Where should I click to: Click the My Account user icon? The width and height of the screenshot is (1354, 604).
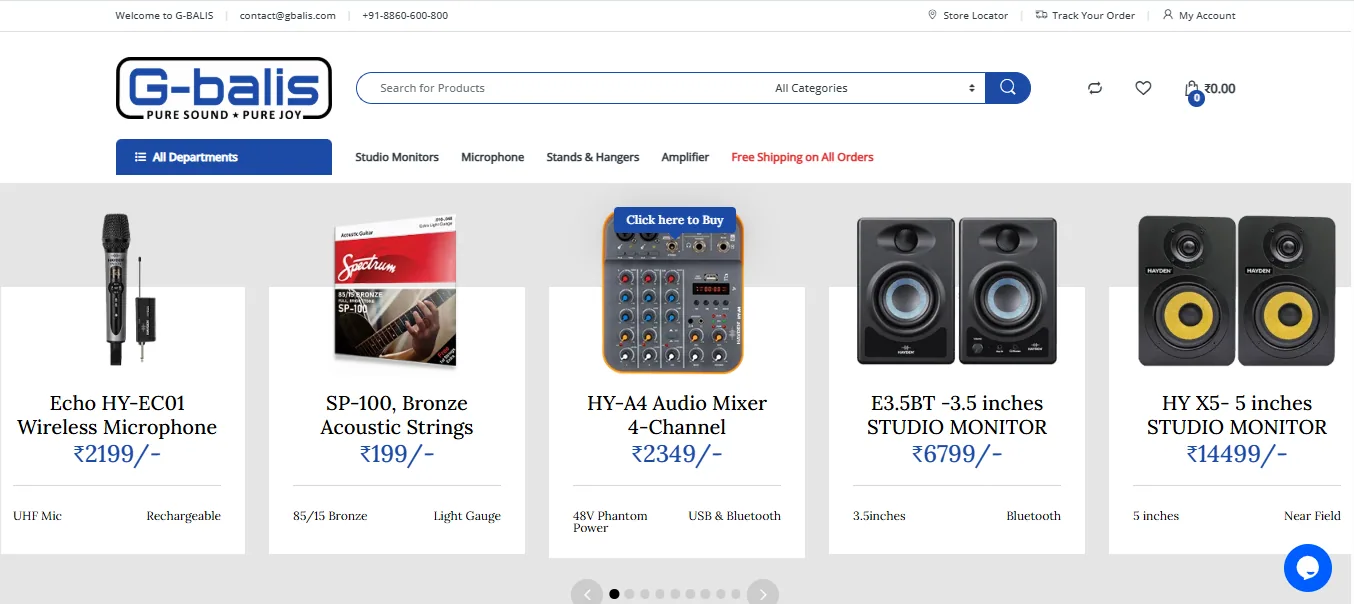coord(1168,15)
